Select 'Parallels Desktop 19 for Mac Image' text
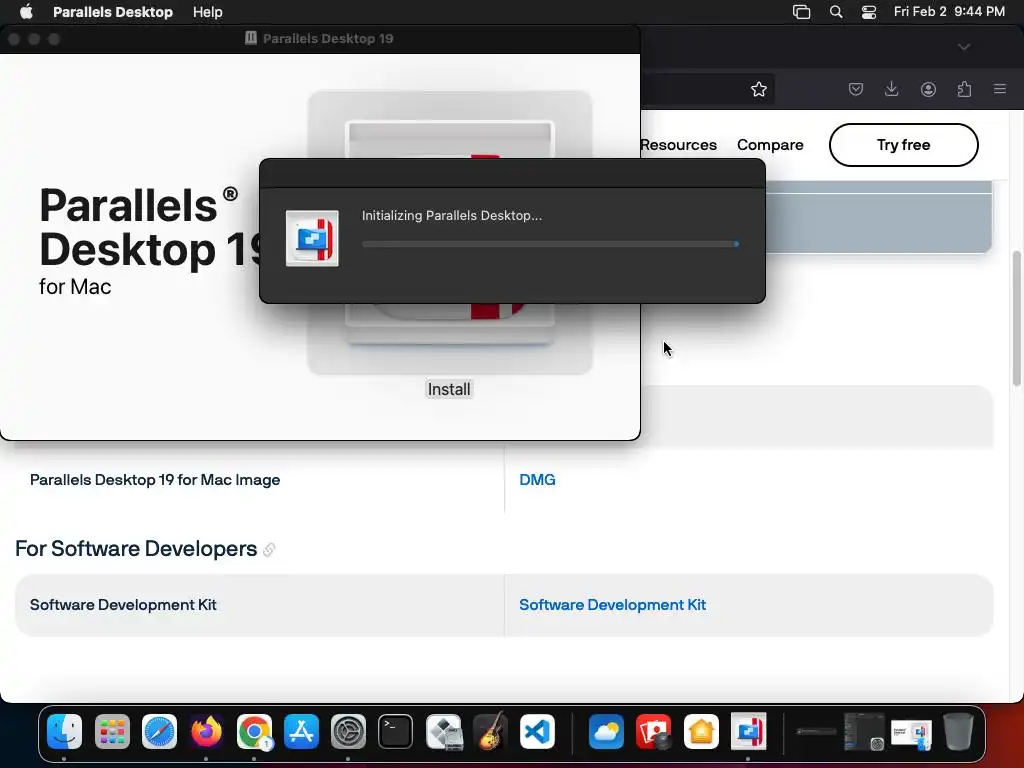This screenshot has height=768, width=1024. 155,480
